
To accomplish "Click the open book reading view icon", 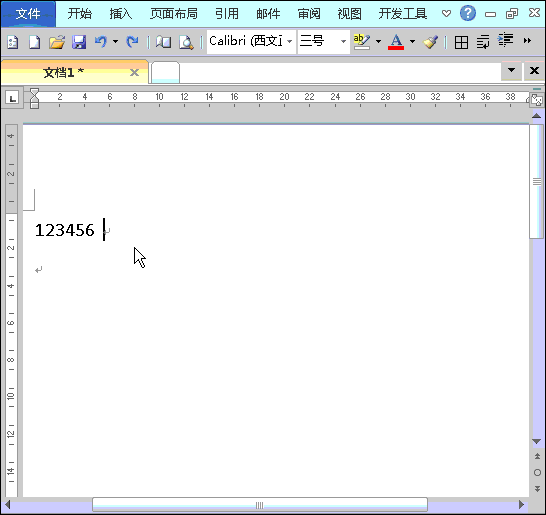I will point(163,42).
